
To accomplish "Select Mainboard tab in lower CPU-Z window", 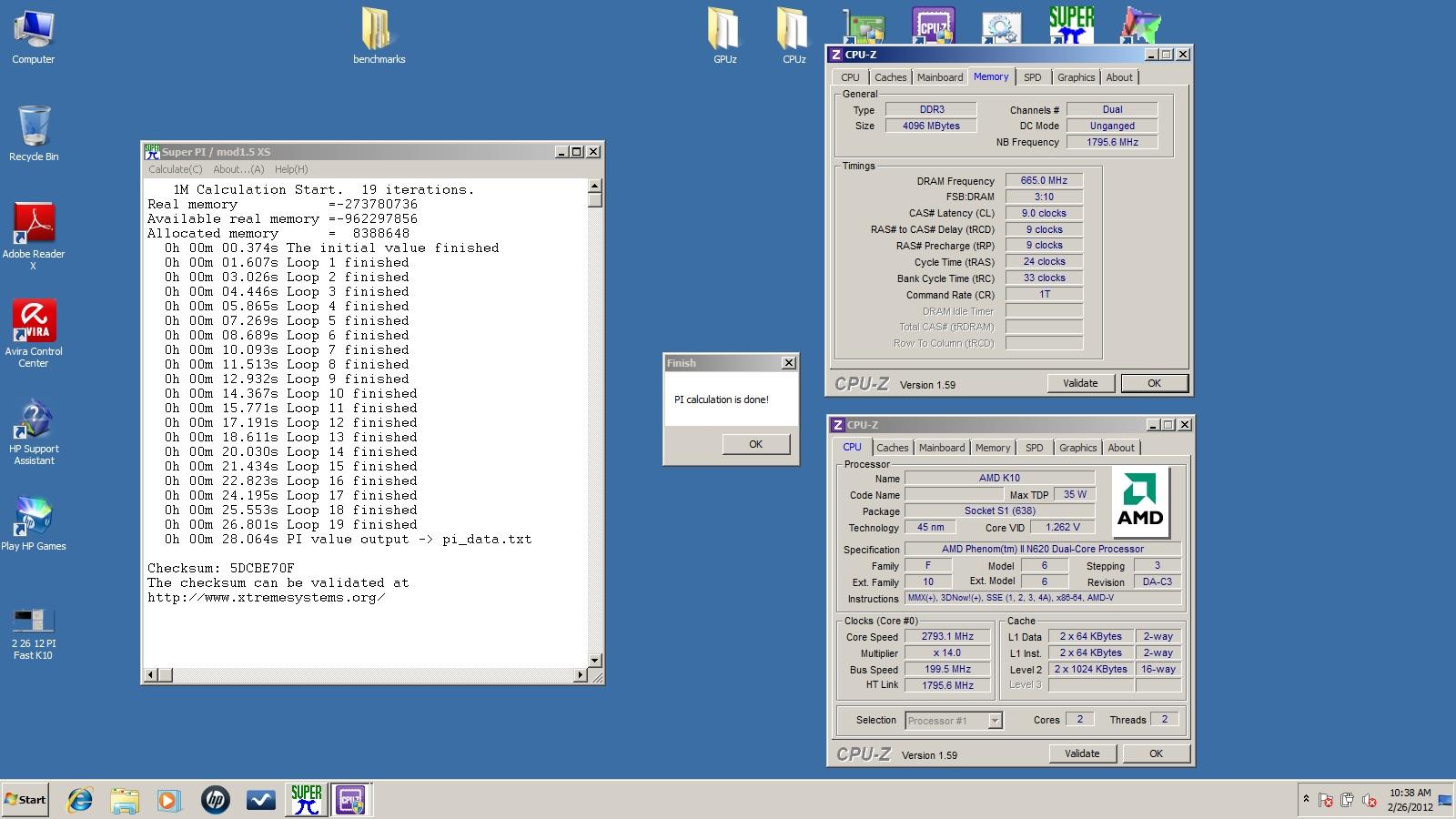I will click(941, 449).
